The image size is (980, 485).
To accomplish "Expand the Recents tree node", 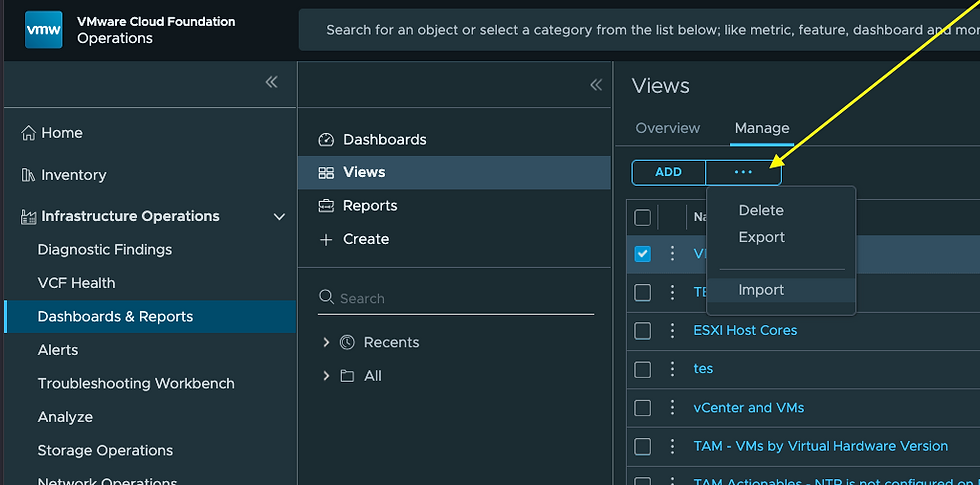I will tap(326, 343).
